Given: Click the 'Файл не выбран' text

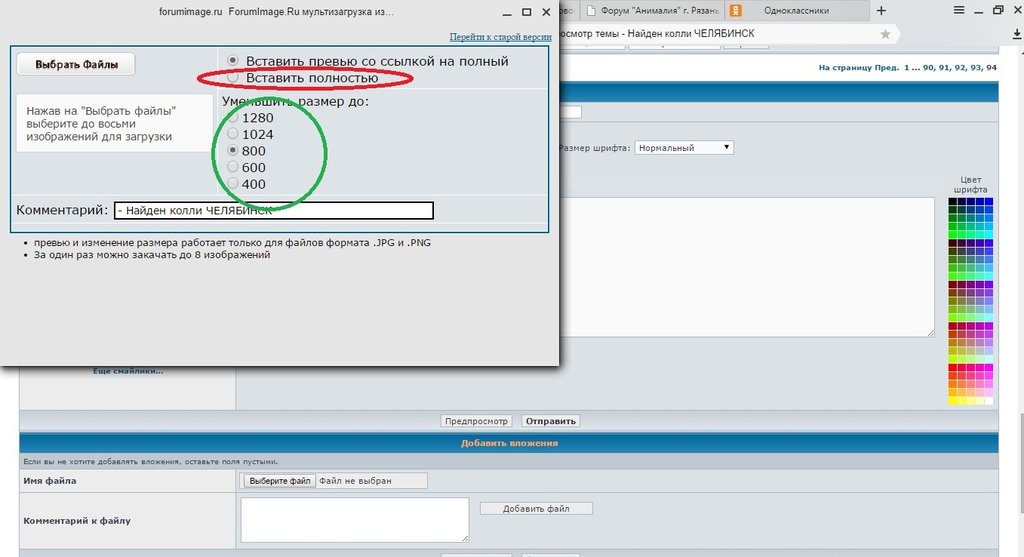Looking at the screenshot, I should point(355,481).
